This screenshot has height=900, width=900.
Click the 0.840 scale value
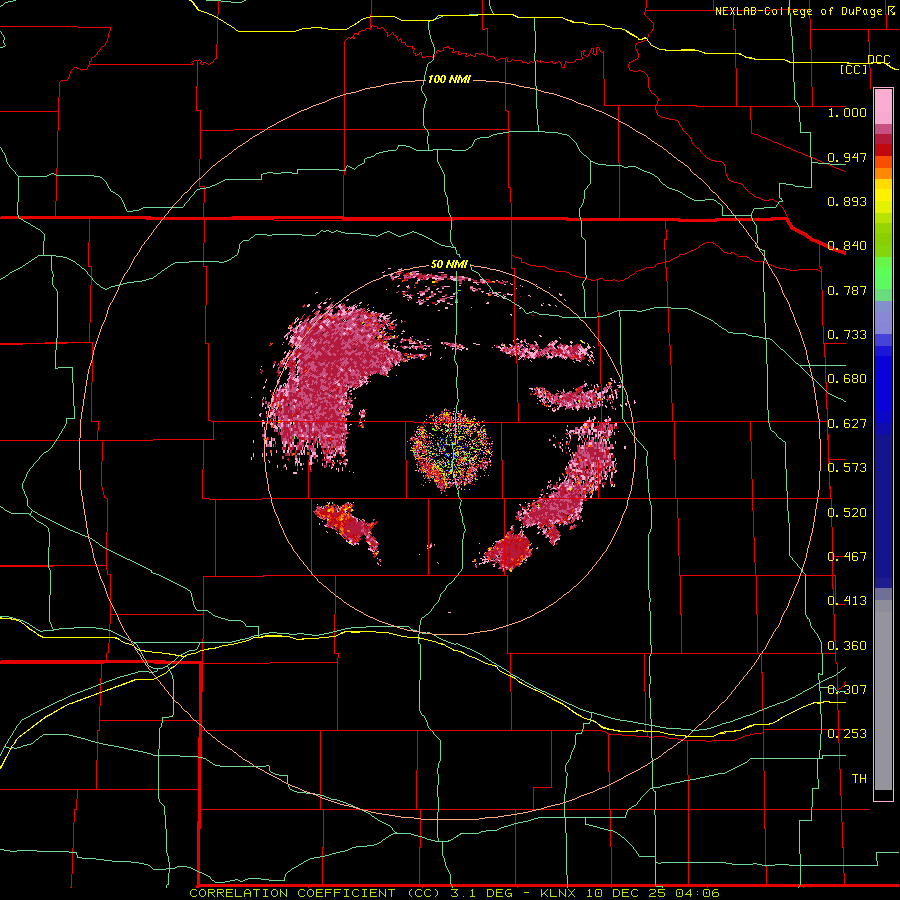coord(847,246)
